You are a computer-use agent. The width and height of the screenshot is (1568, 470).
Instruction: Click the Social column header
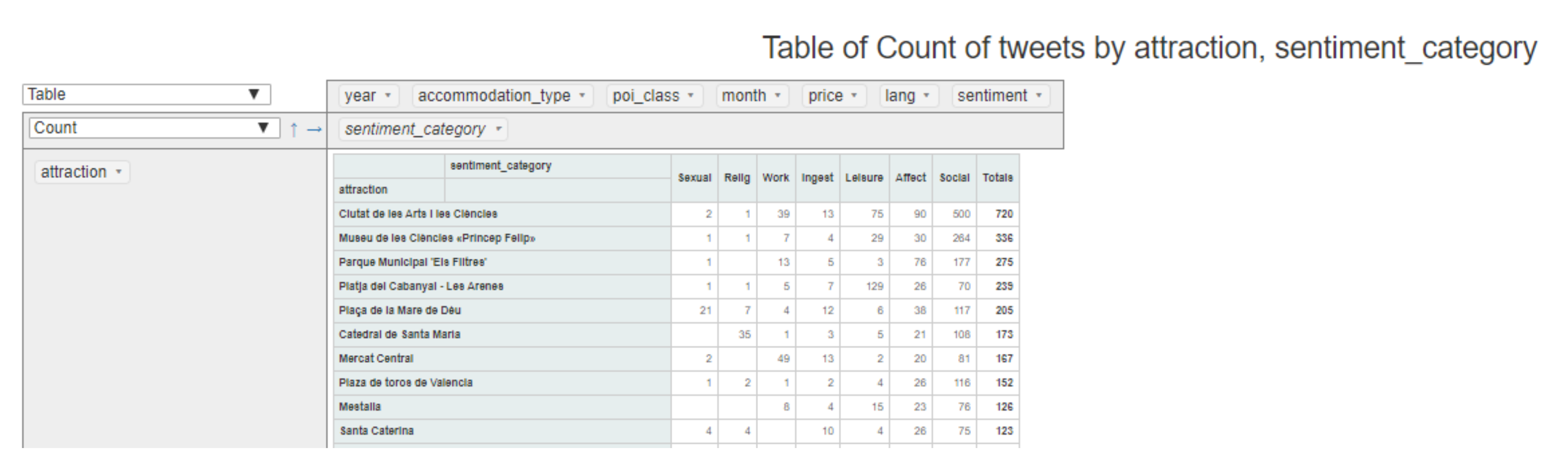coord(954,178)
